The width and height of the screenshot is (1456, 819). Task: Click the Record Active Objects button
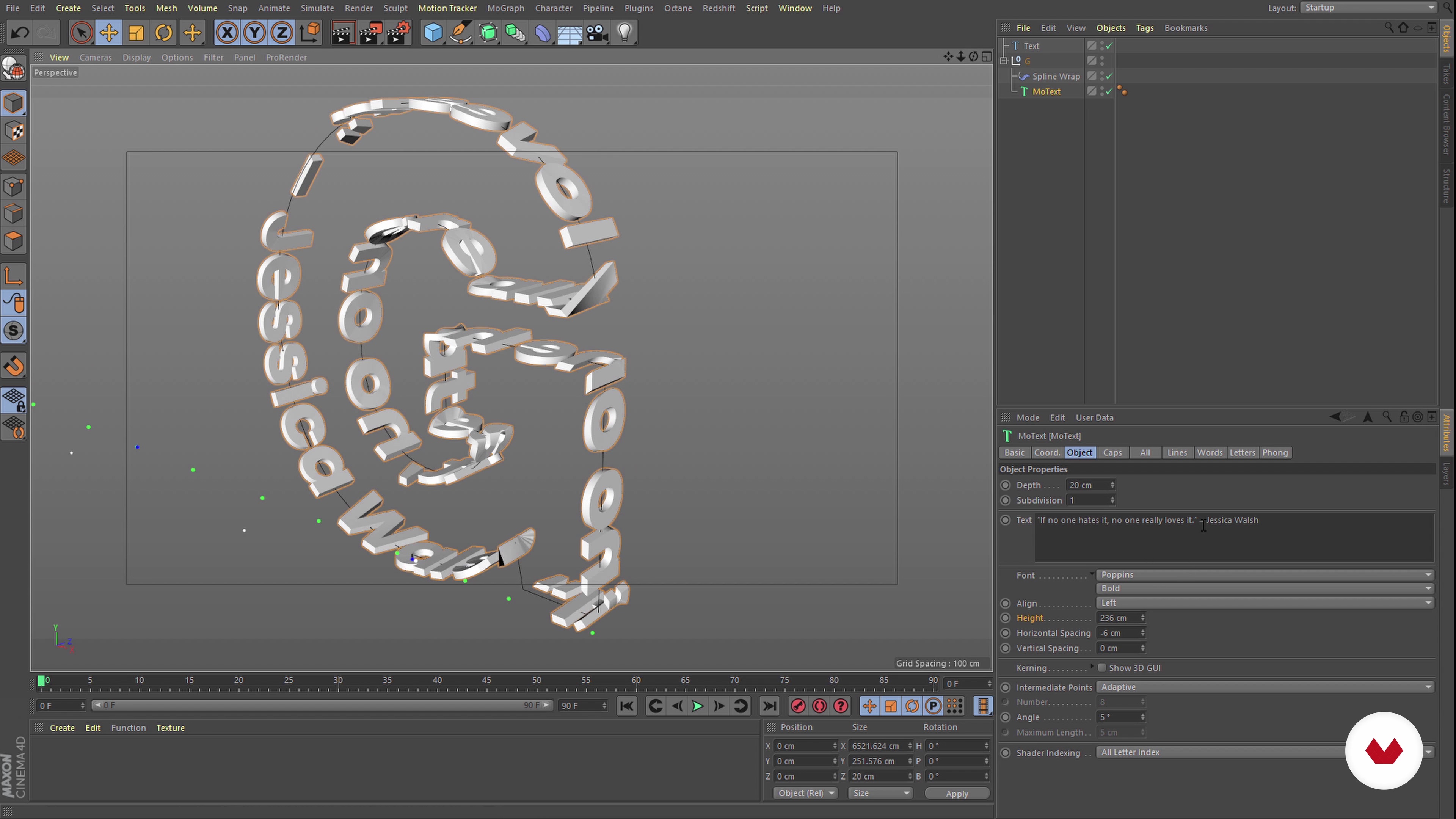click(798, 706)
